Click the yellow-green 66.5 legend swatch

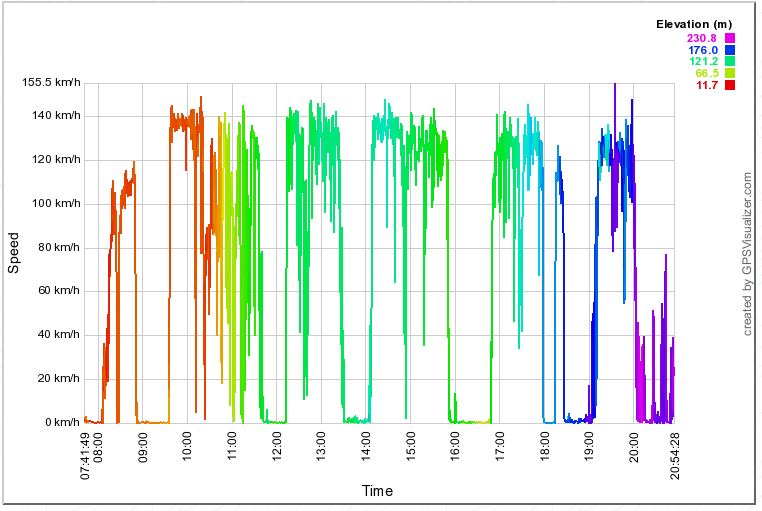(x=730, y=74)
